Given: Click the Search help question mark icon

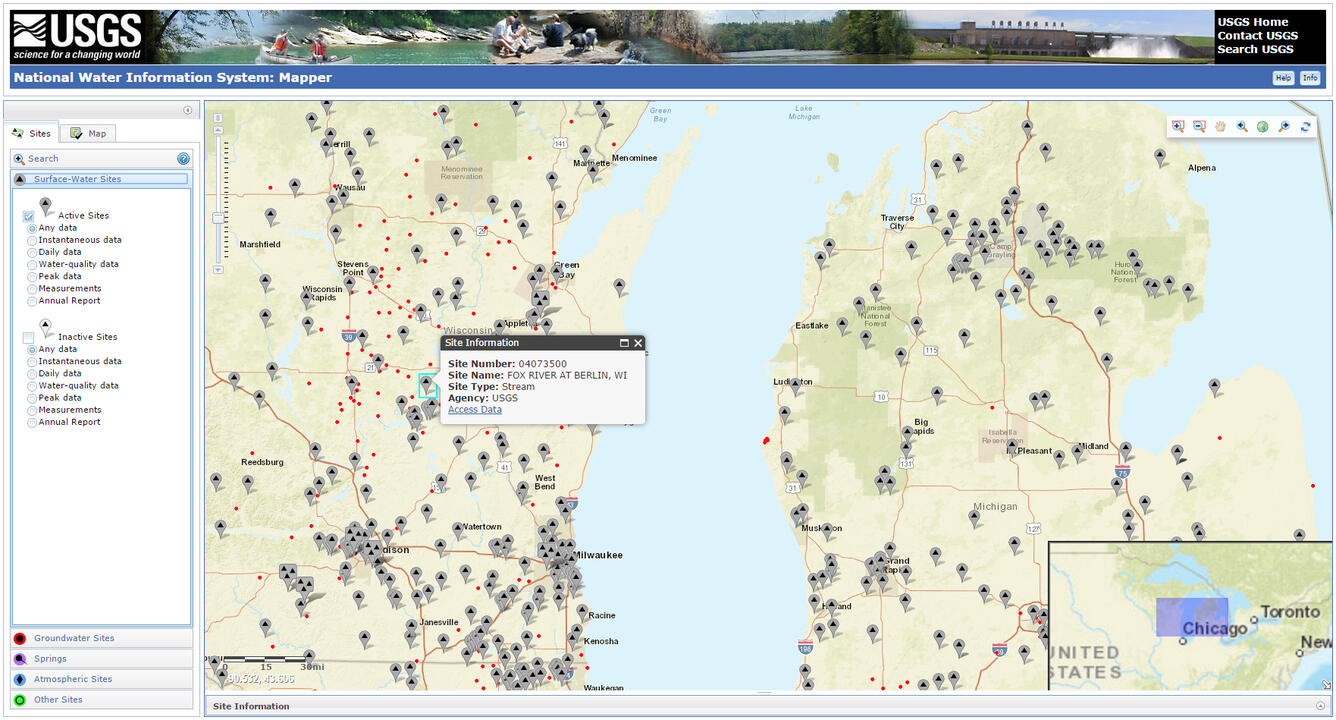Looking at the screenshot, I should 183,158.
